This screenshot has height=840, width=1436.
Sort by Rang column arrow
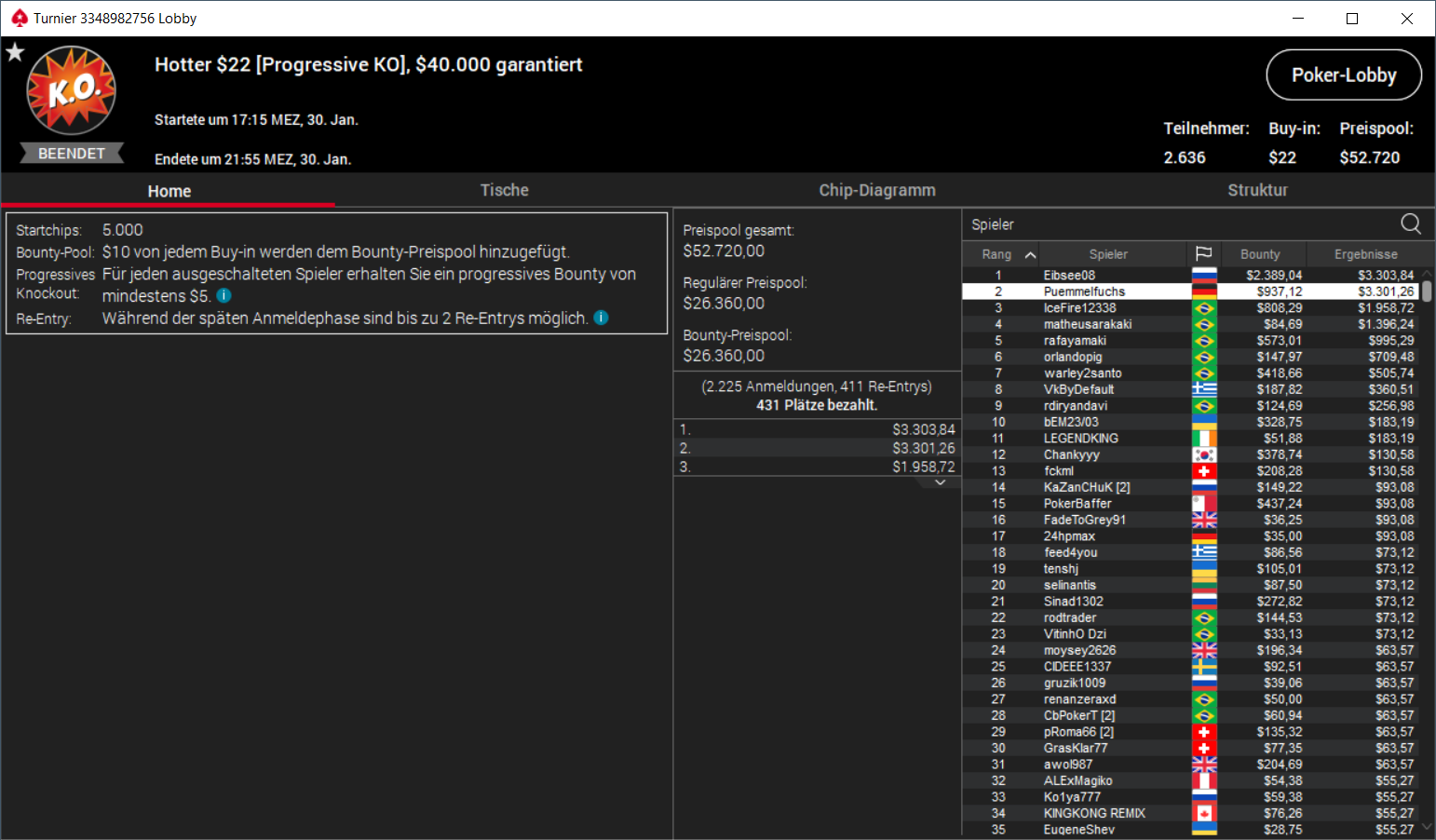coord(1030,254)
